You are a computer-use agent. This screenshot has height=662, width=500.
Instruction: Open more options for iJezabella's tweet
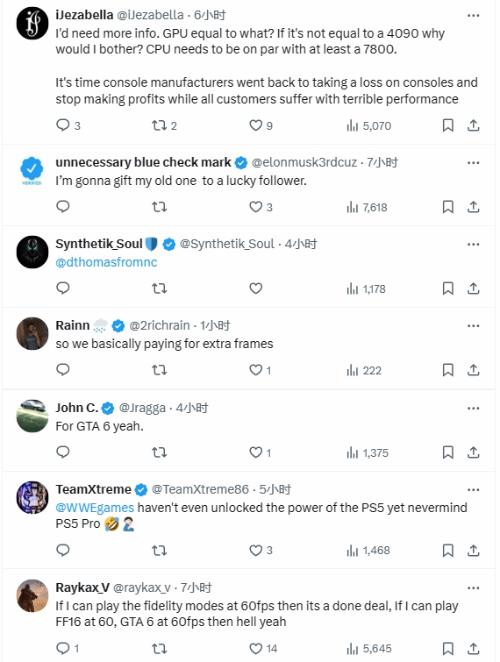coord(473,16)
